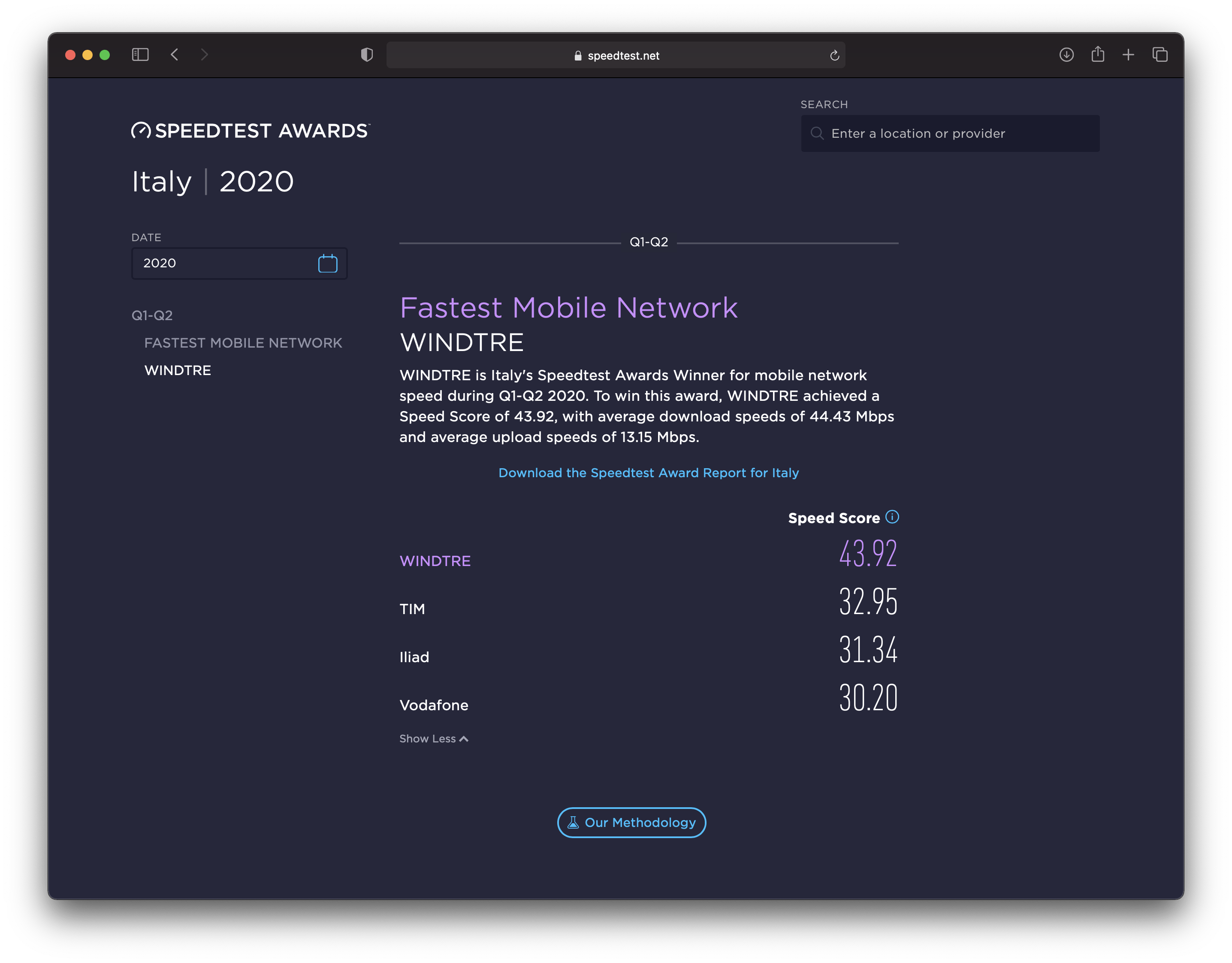Click the speedtest.net address bar
This screenshot has width=1232, height=963.
pos(616,55)
